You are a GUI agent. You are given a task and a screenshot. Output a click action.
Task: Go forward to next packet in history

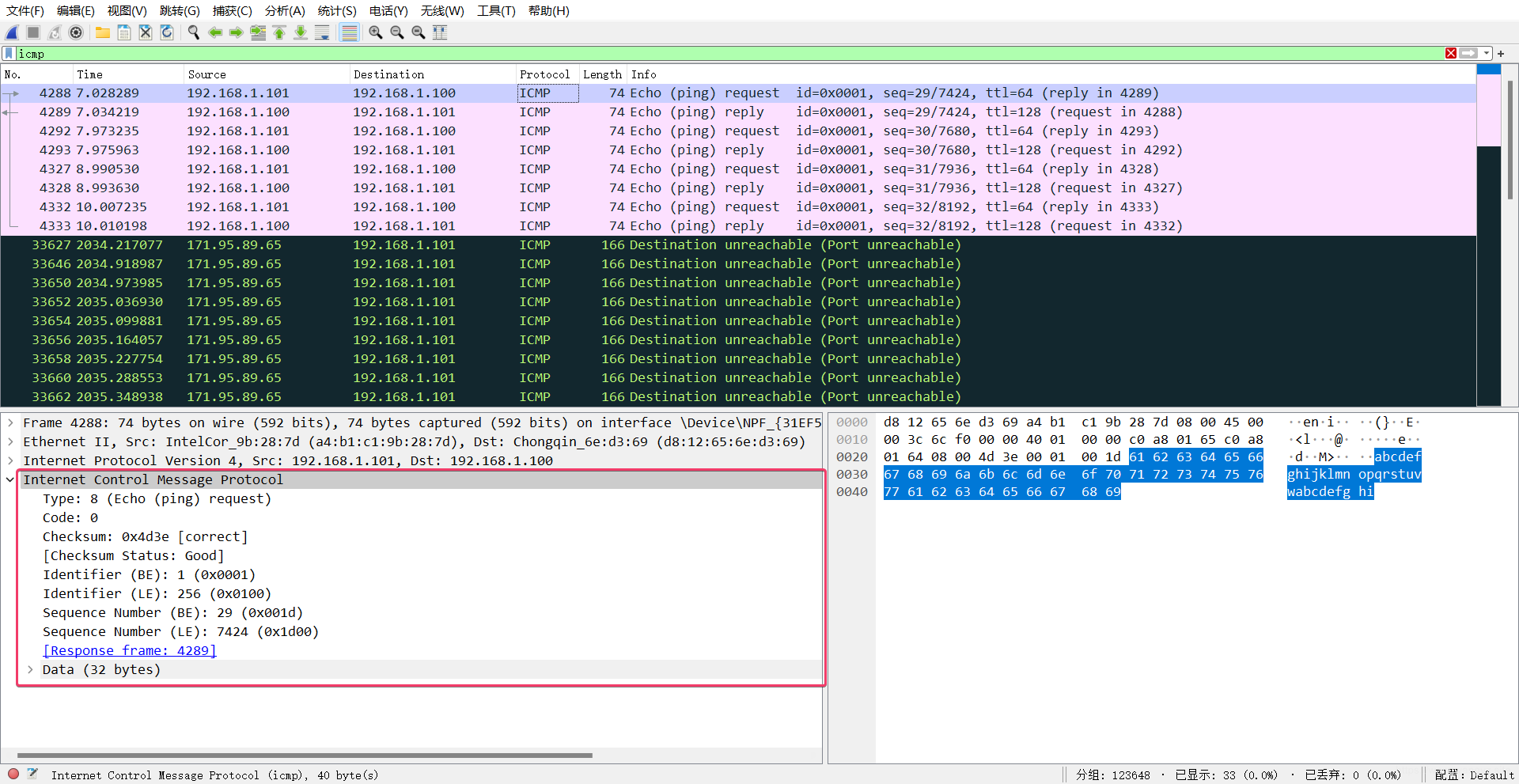coord(237,32)
